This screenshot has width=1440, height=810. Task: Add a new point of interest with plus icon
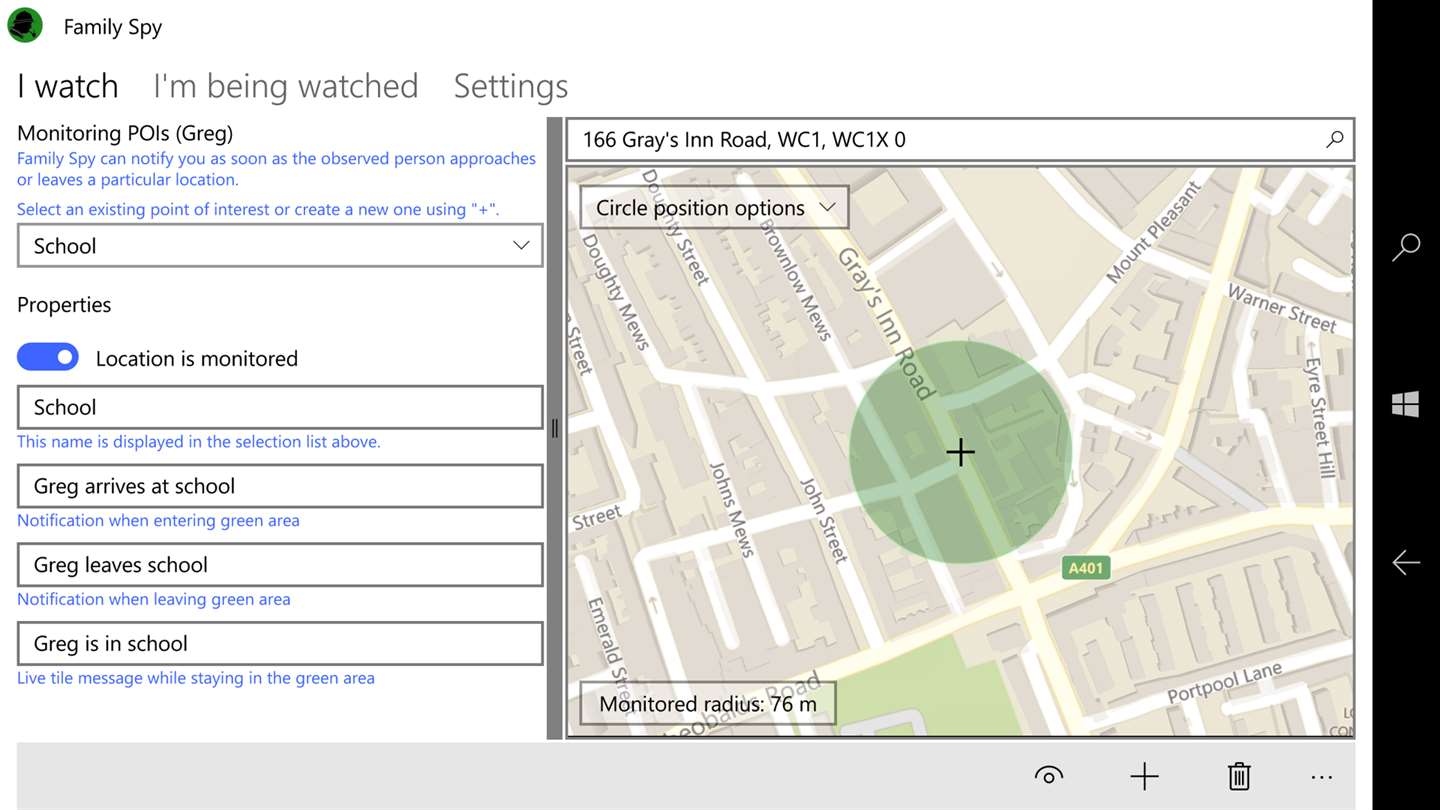(1144, 776)
